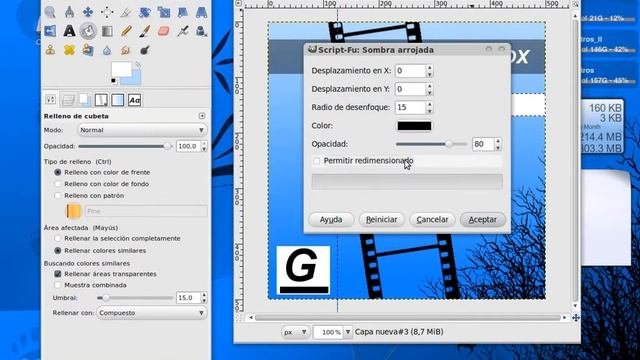Select the Blend gradient tool

click(107, 31)
